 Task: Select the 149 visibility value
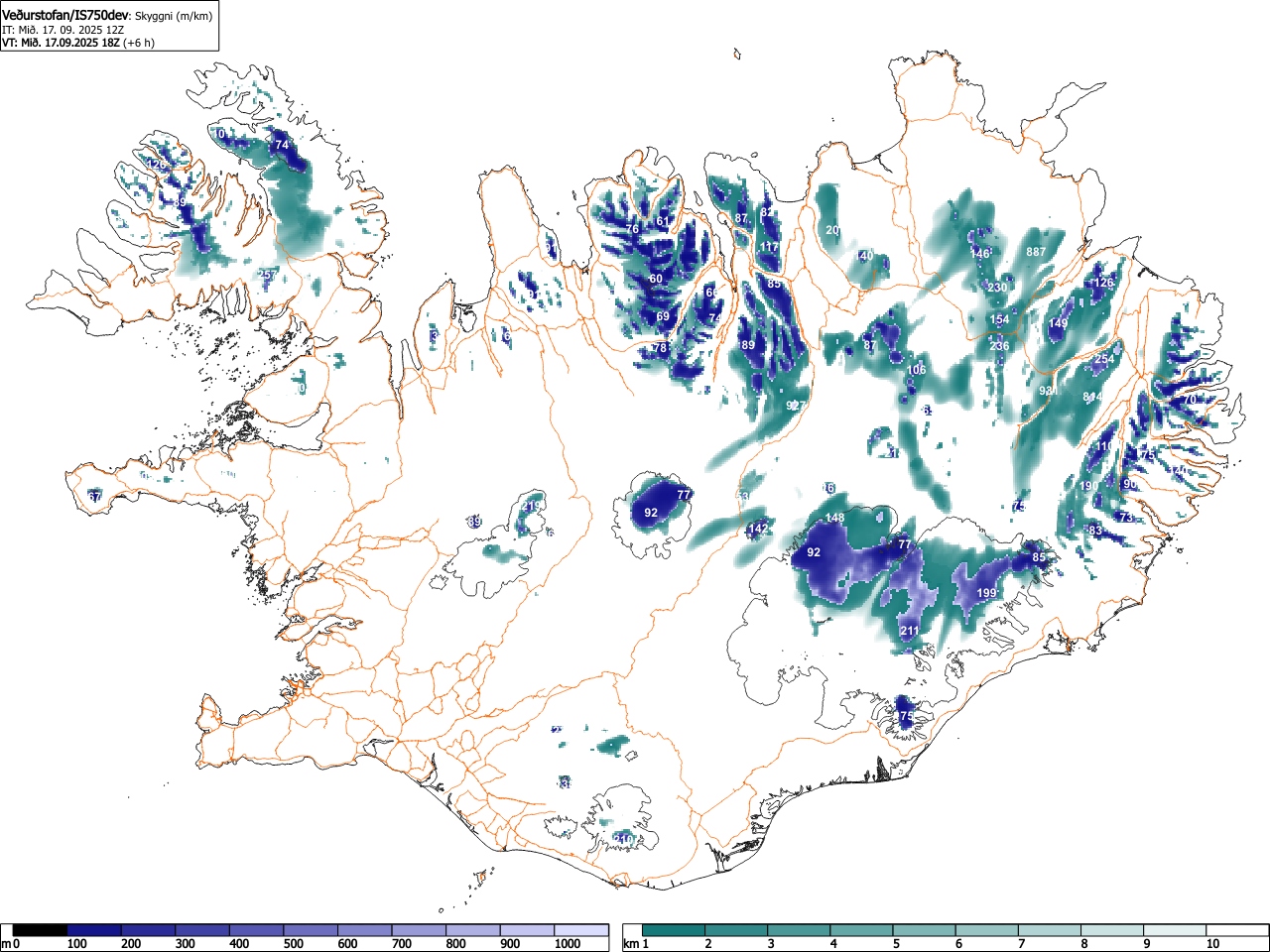[x=1059, y=323]
